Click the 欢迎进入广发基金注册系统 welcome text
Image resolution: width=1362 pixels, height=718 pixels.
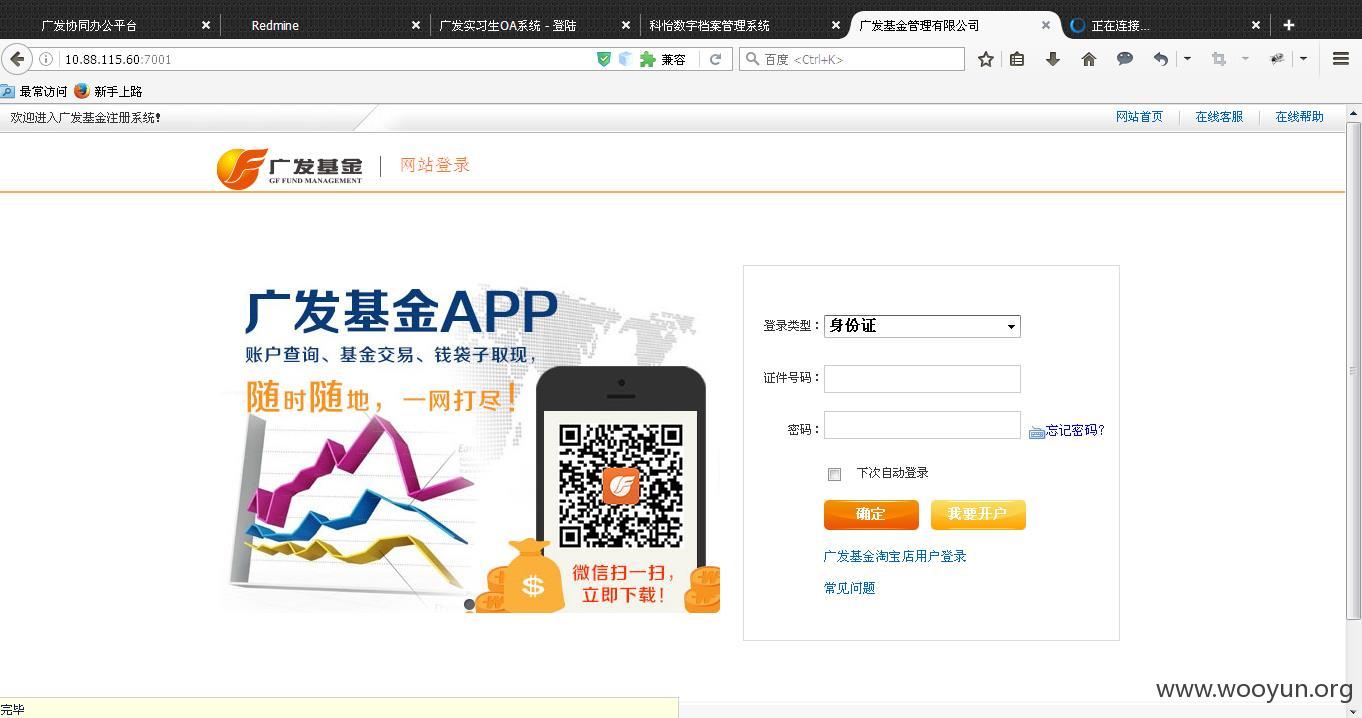tap(86, 117)
